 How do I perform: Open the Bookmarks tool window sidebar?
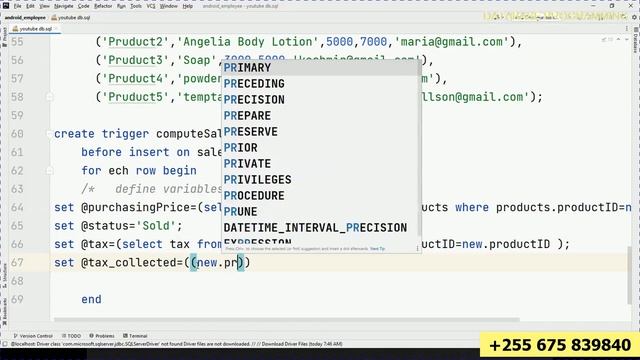pyautogui.click(x=4, y=312)
